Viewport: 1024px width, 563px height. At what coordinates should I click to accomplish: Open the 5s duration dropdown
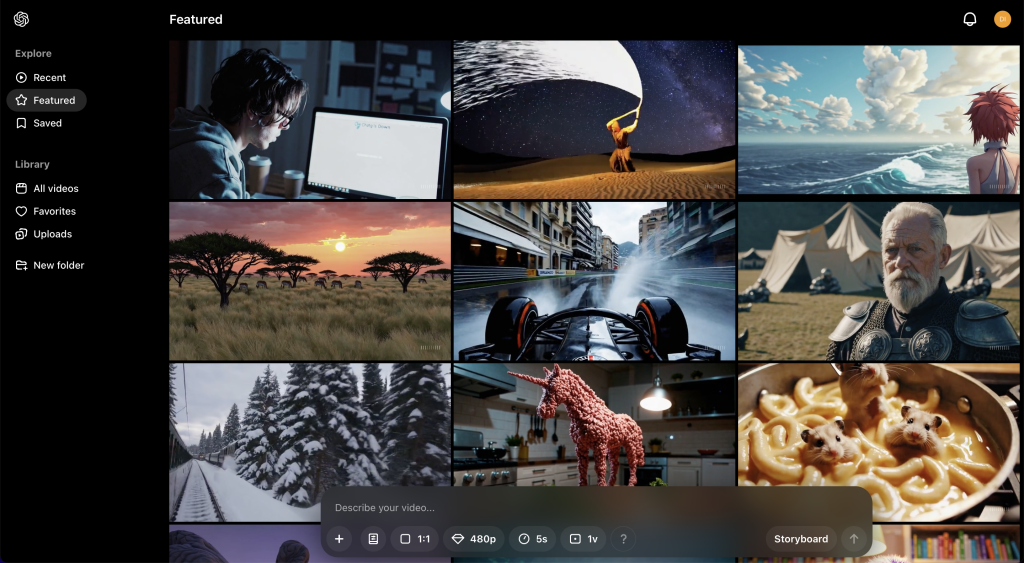(x=532, y=539)
